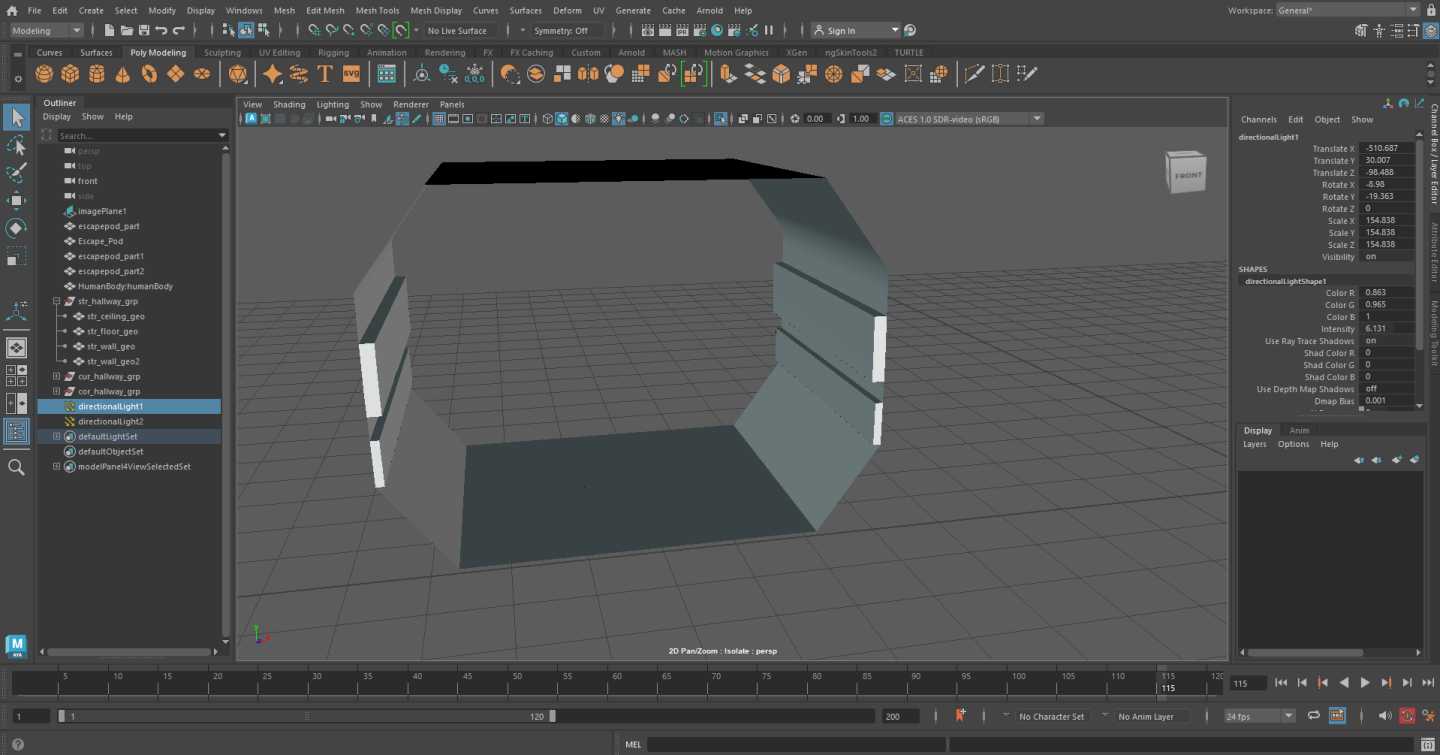Viewport: 1440px width, 755px height.
Task: Click the Sweep Mesh shelf icon
Action: [x=298, y=74]
